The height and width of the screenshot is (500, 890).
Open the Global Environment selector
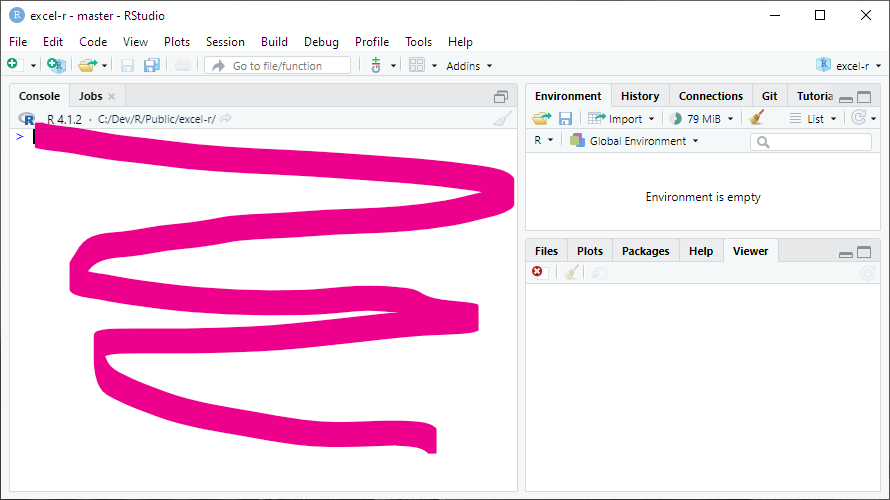click(634, 141)
